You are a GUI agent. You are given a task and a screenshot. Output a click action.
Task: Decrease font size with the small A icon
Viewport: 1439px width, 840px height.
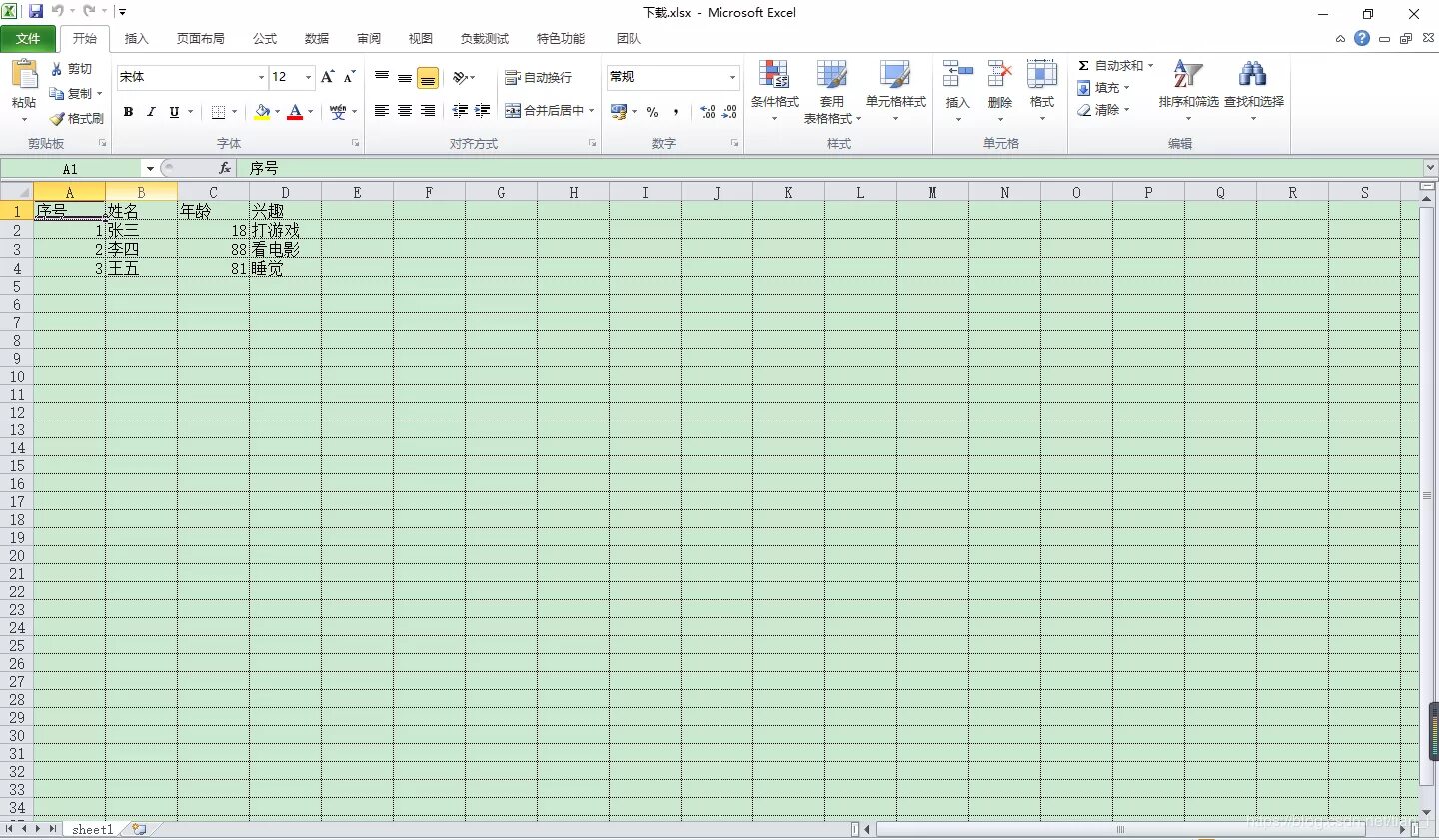349,77
